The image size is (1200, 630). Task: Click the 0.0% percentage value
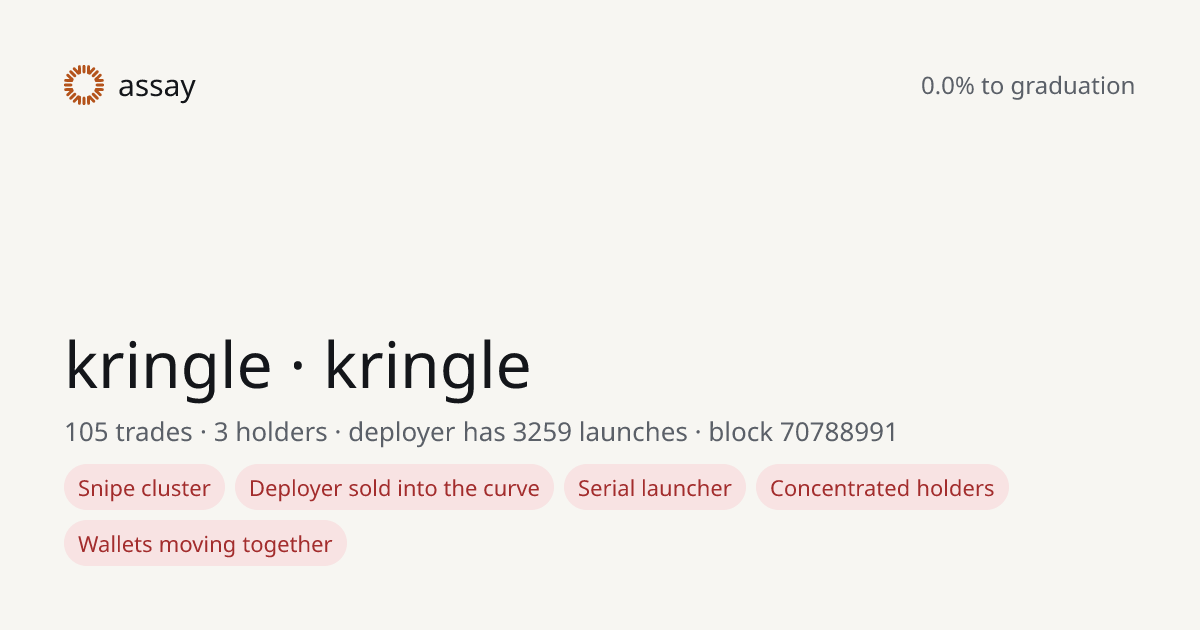point(947,86)
